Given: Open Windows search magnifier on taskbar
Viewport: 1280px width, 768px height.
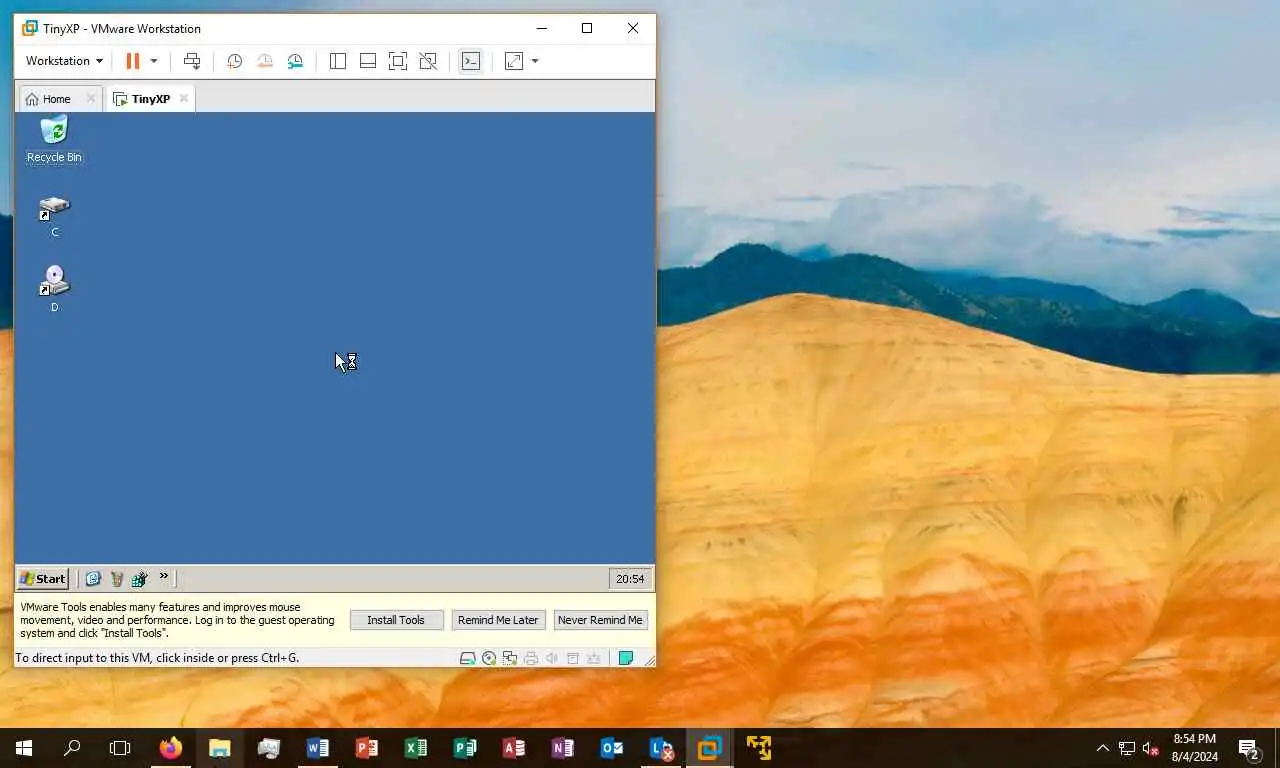Looking at the screenshot, I should (x=72, y=748).
